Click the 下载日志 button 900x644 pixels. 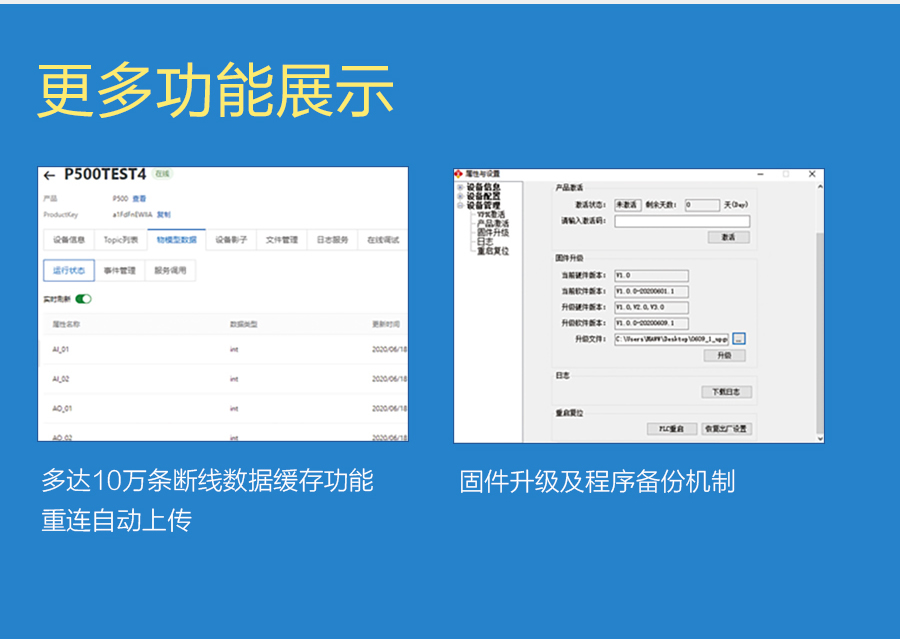[725, 392]
